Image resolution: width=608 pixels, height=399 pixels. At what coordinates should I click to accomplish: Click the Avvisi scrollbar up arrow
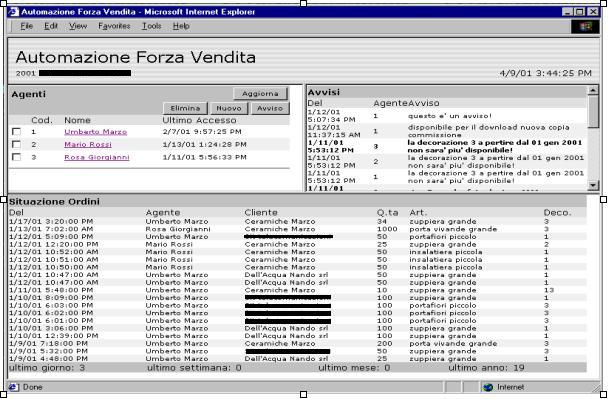pyautogui.click(x=593, y=90)
